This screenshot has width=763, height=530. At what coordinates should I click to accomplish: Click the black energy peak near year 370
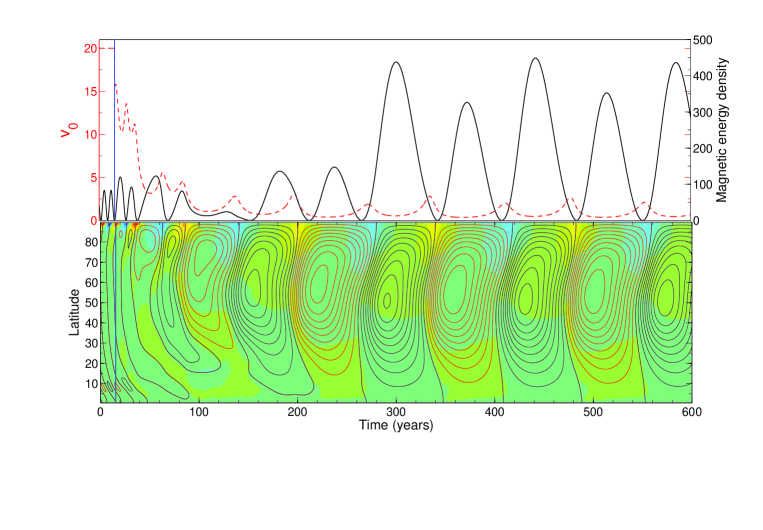coord(467,103)
